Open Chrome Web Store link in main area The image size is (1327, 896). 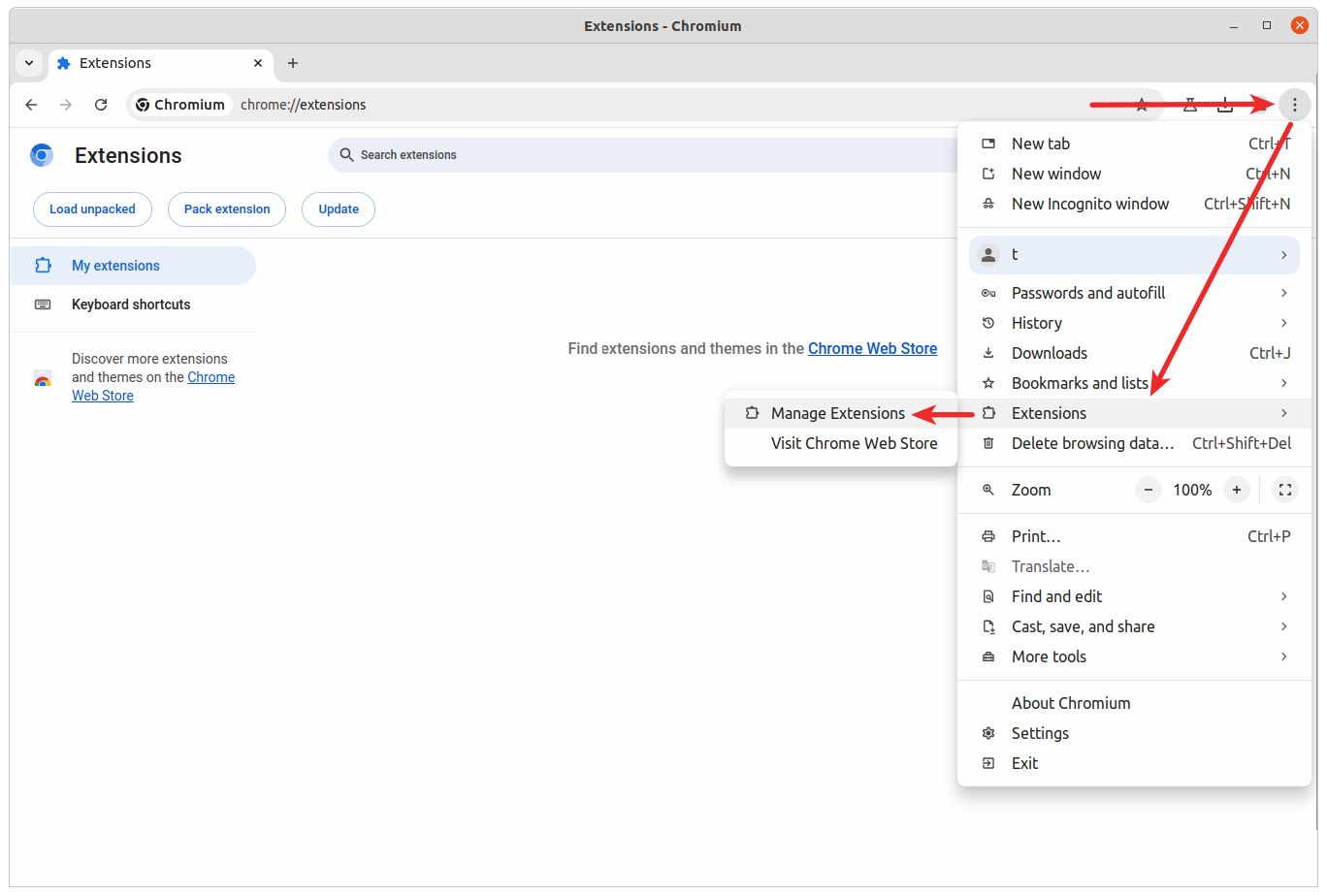tap(872, 348)
